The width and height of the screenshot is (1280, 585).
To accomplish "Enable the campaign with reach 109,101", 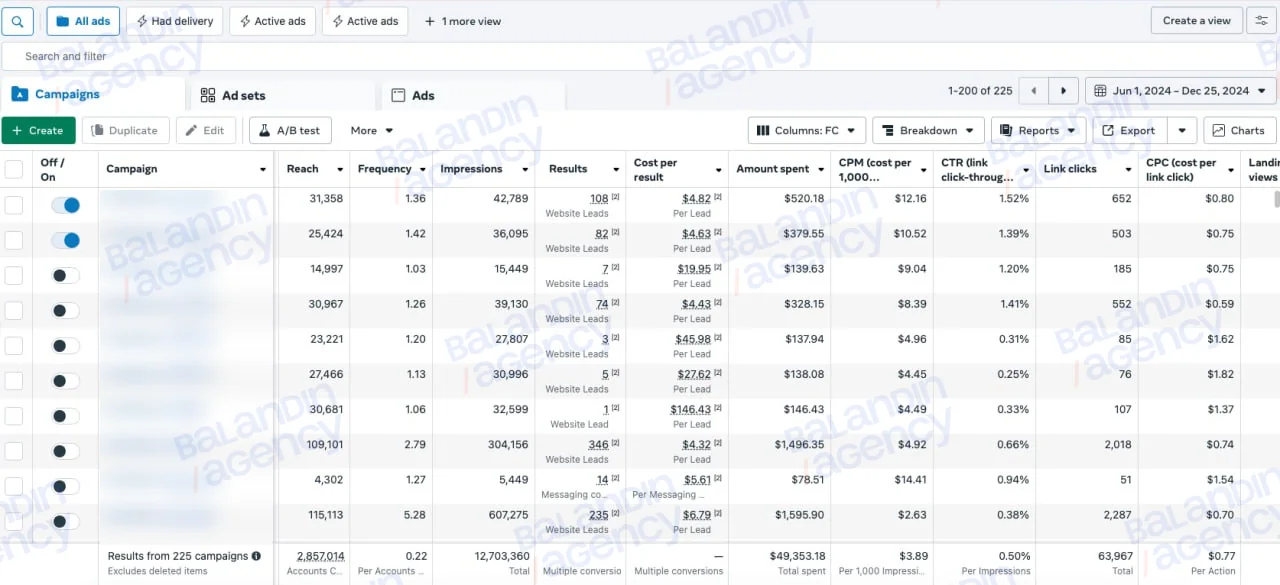I will [66, 451].
